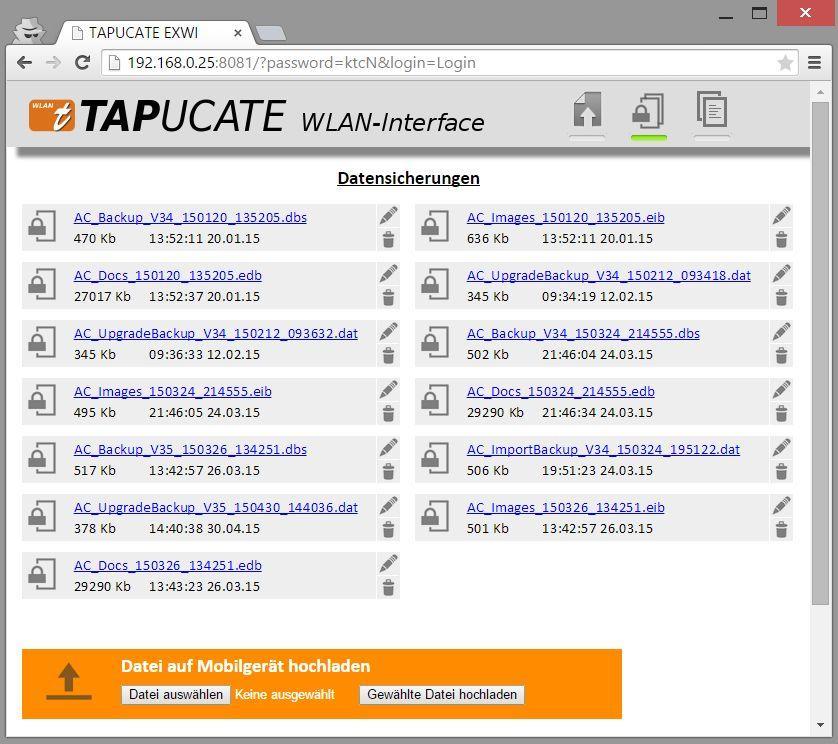The height and width of the screenshot is (744, 838).
Task: Delete AC_Backup_V34_150120_135205.dbs via trash icon
Action: point(389,239)
